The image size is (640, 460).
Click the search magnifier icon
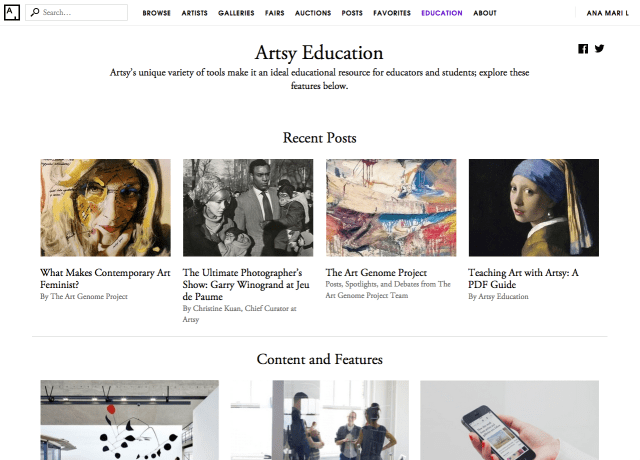click(x=35, y=13)
